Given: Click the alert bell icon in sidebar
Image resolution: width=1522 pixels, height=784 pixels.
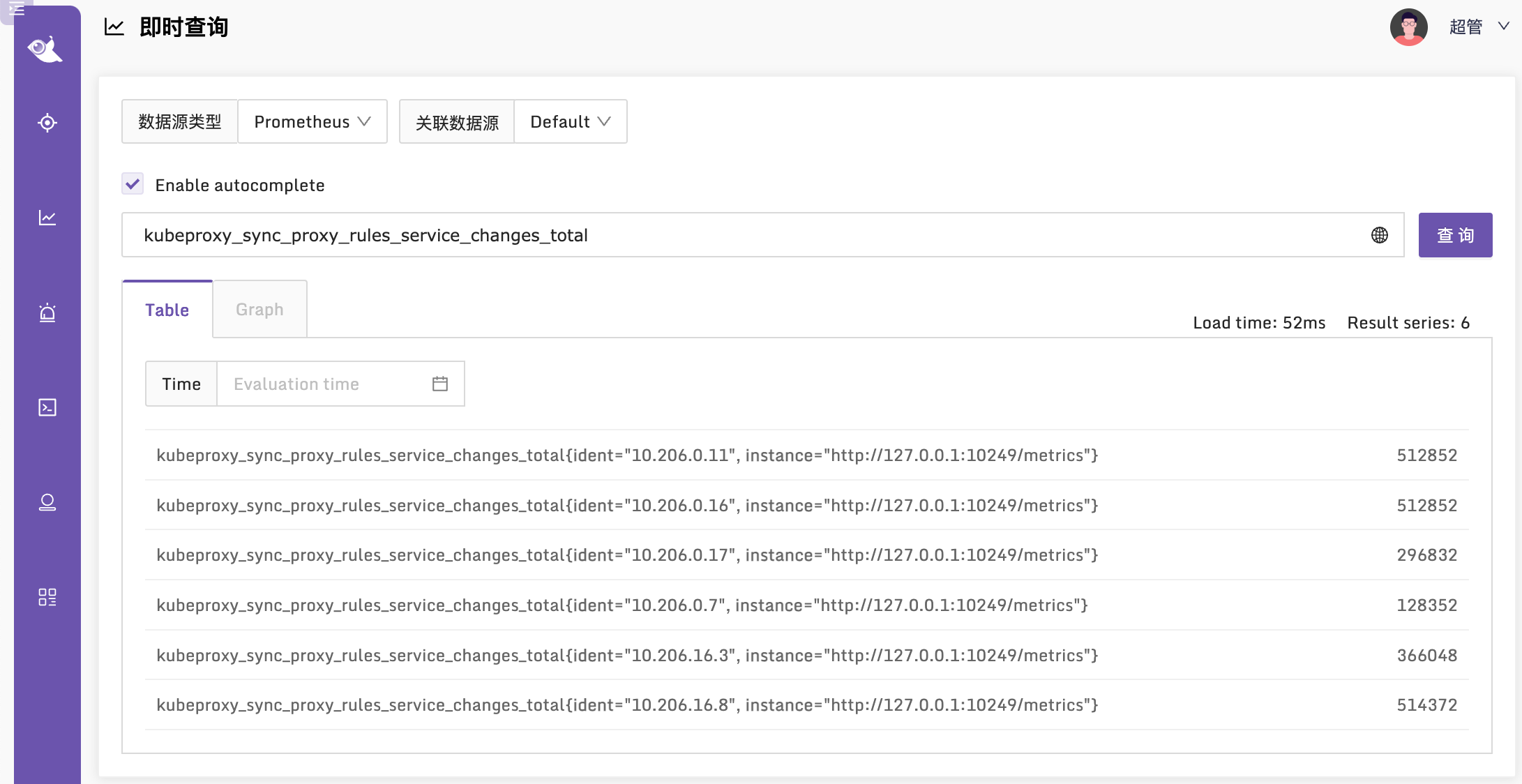Looking at the screenshot, I should pos(46,311).
